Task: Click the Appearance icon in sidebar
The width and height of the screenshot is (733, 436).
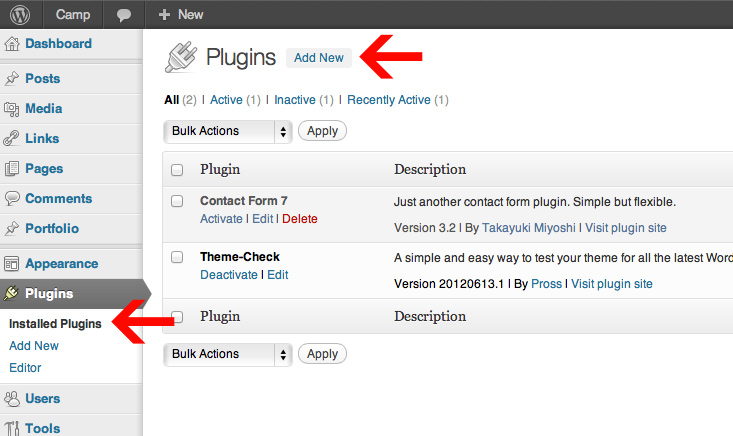Action: click(12, 264)
